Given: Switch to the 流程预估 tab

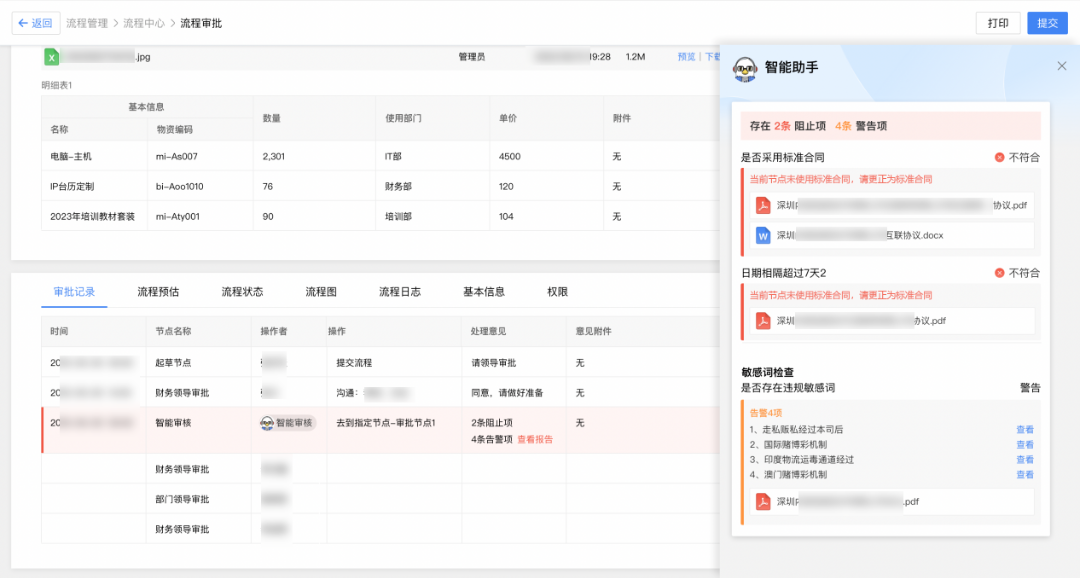Looking at the screenshot, I should [158, 292].
